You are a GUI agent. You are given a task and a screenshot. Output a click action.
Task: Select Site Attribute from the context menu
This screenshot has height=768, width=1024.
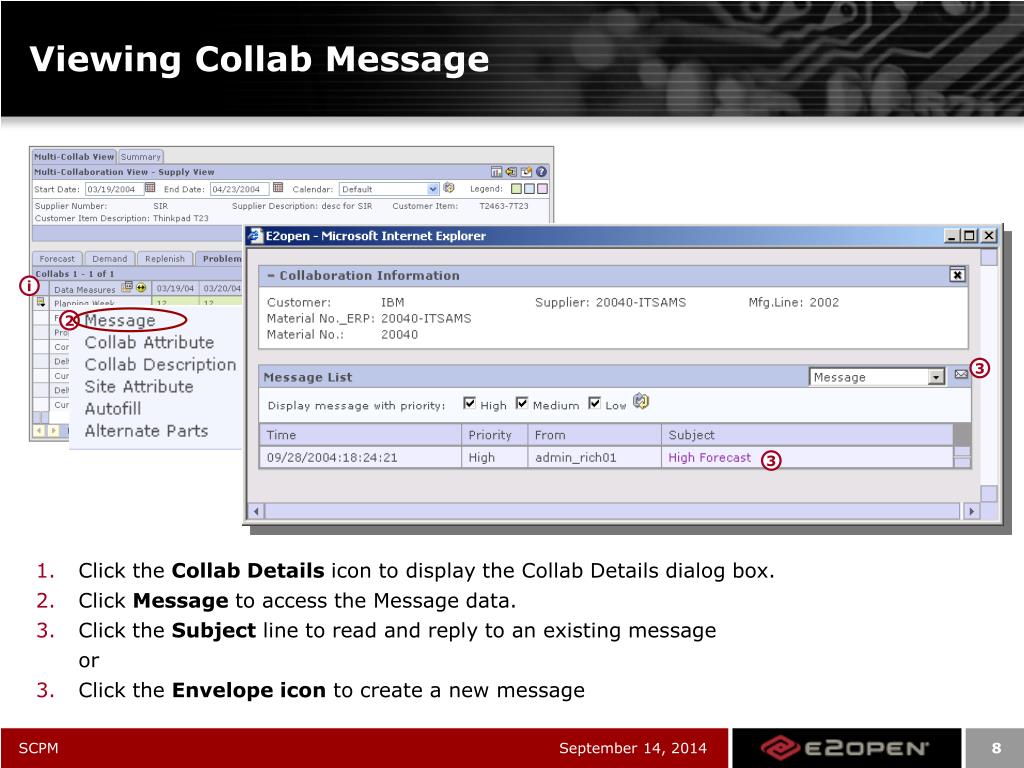[x=139, y=387]
